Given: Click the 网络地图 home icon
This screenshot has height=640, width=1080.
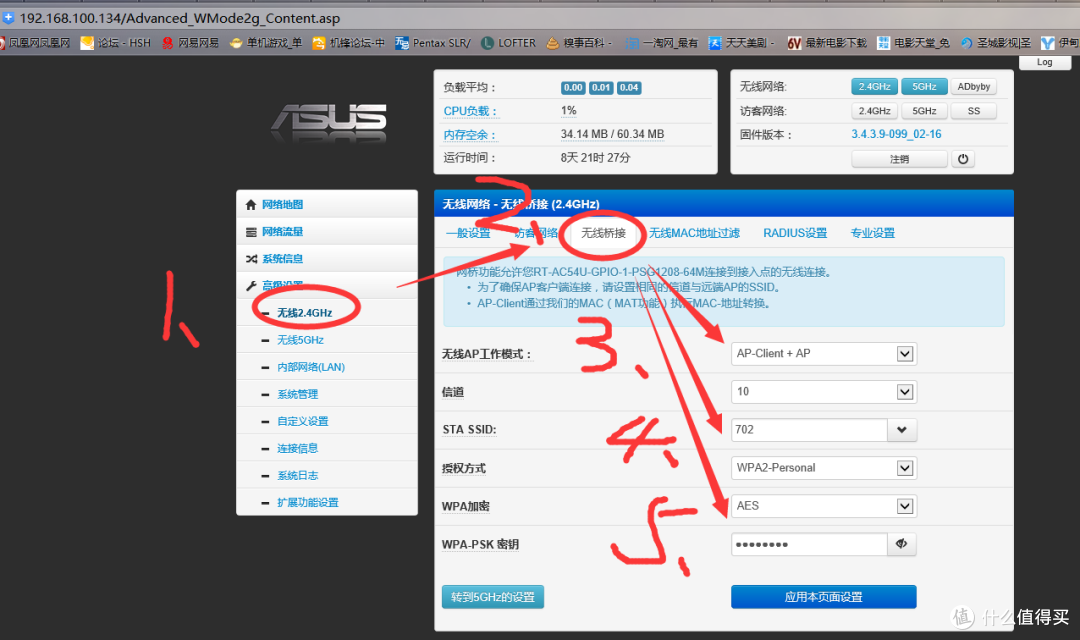Looking at the screenshot, I should pyautogui.click(x=251, y=205).
